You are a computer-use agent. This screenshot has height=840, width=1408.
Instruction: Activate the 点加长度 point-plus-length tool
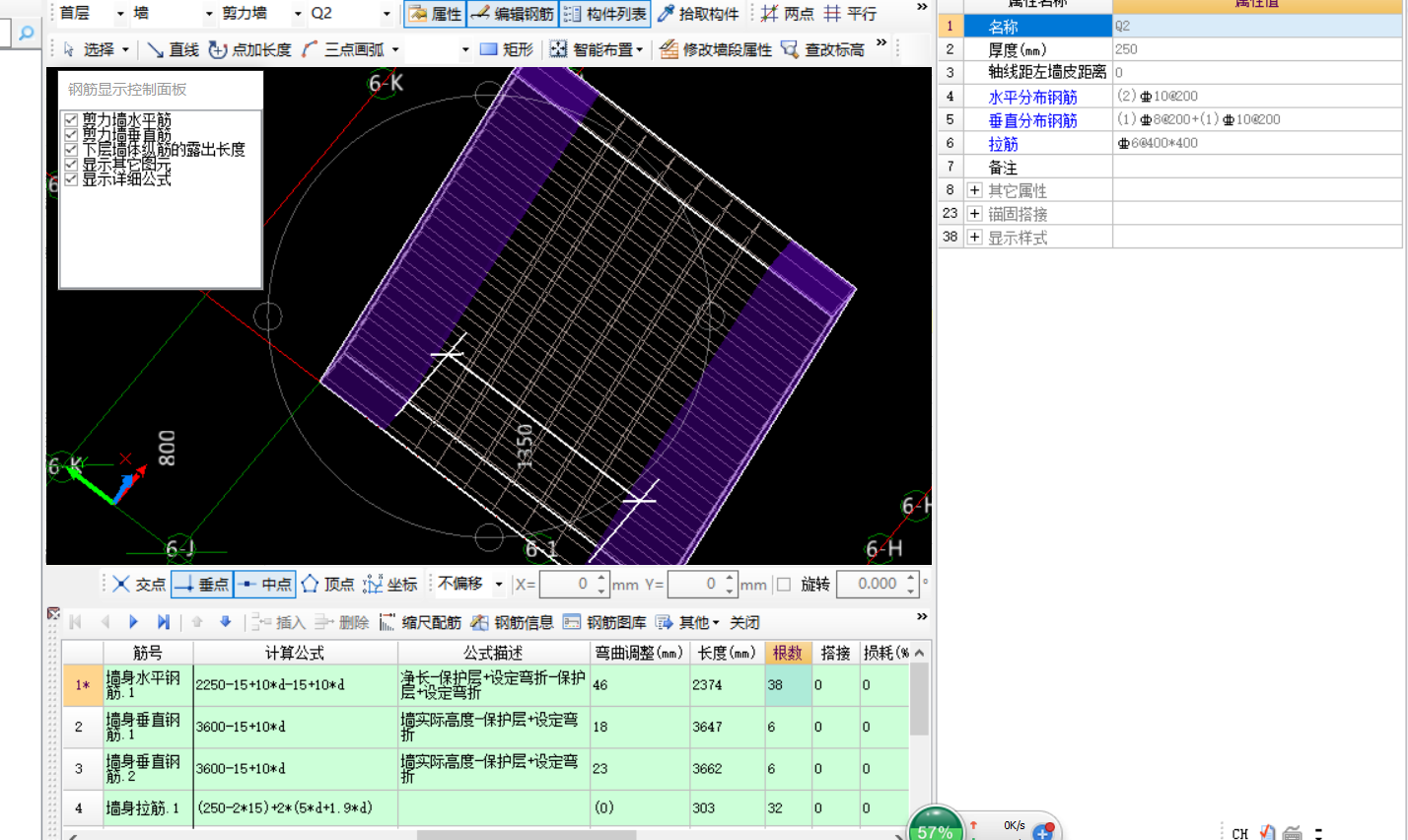[249, 49]
